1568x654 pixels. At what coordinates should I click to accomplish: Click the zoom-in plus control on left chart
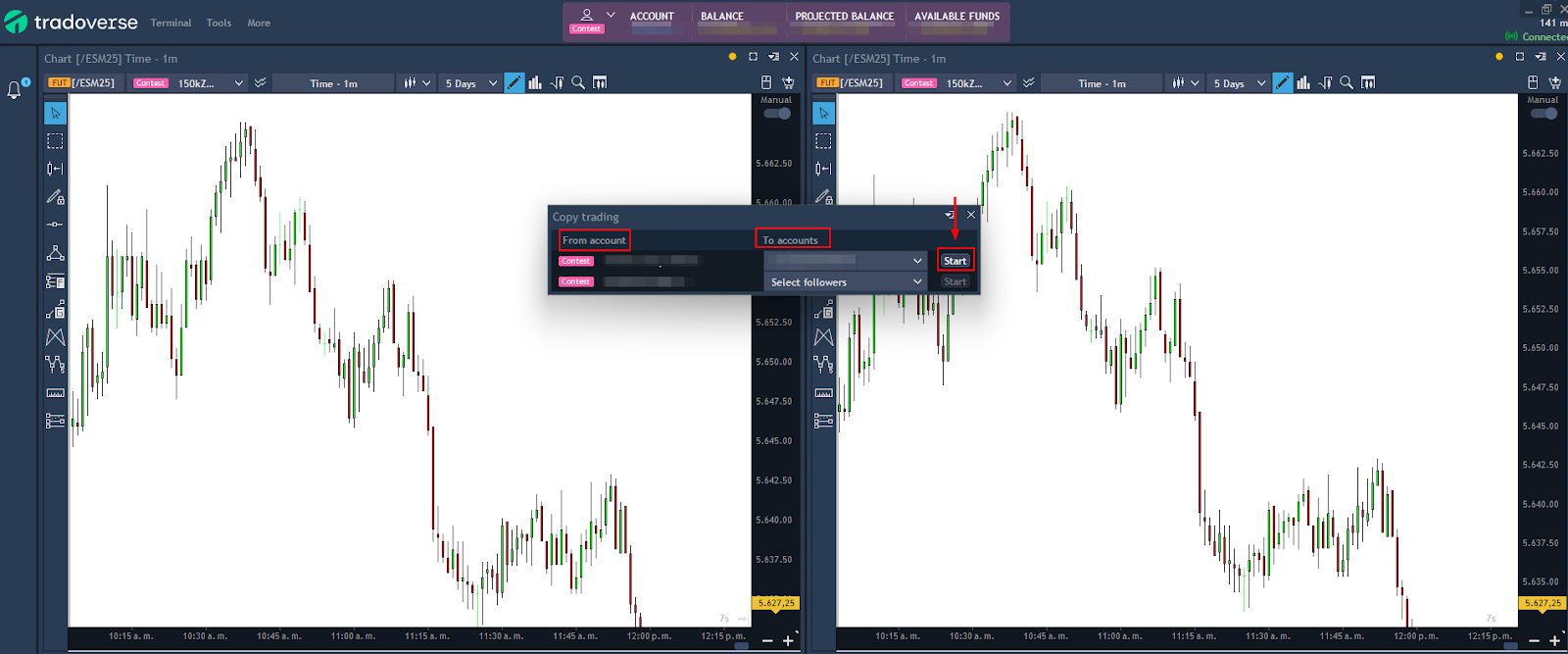788,641
